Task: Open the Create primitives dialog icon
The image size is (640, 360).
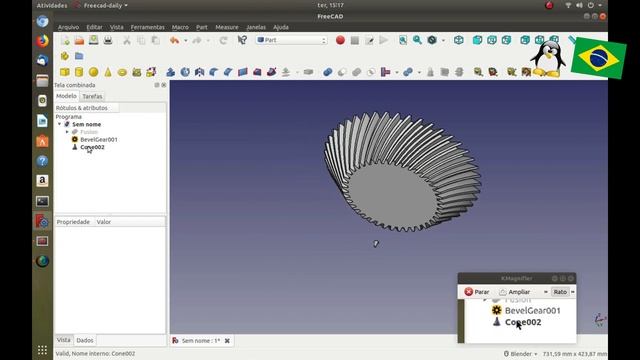Action: (x=136, y=72)
